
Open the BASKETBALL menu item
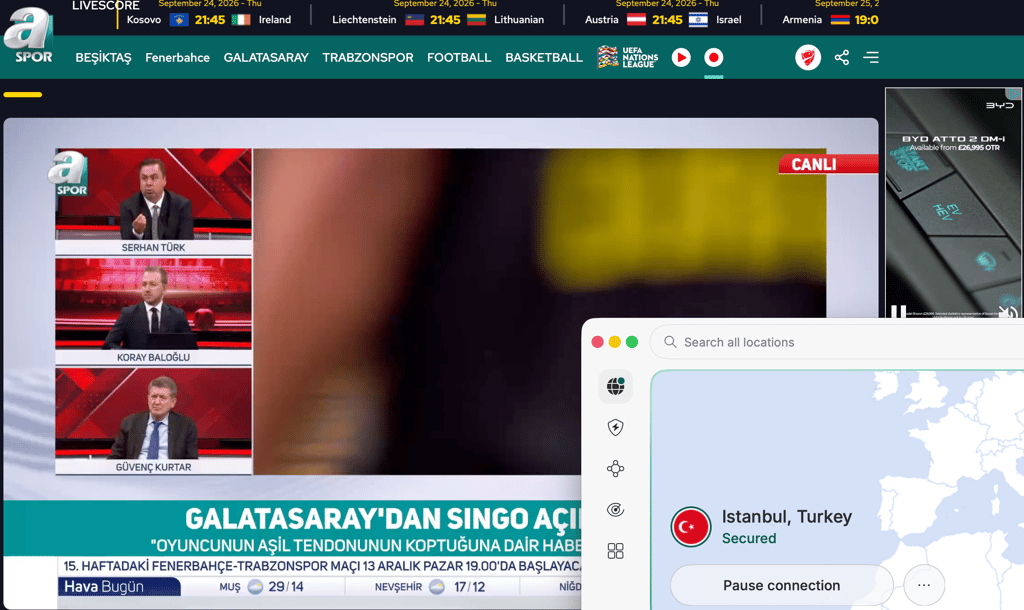[x=543, y=57]
